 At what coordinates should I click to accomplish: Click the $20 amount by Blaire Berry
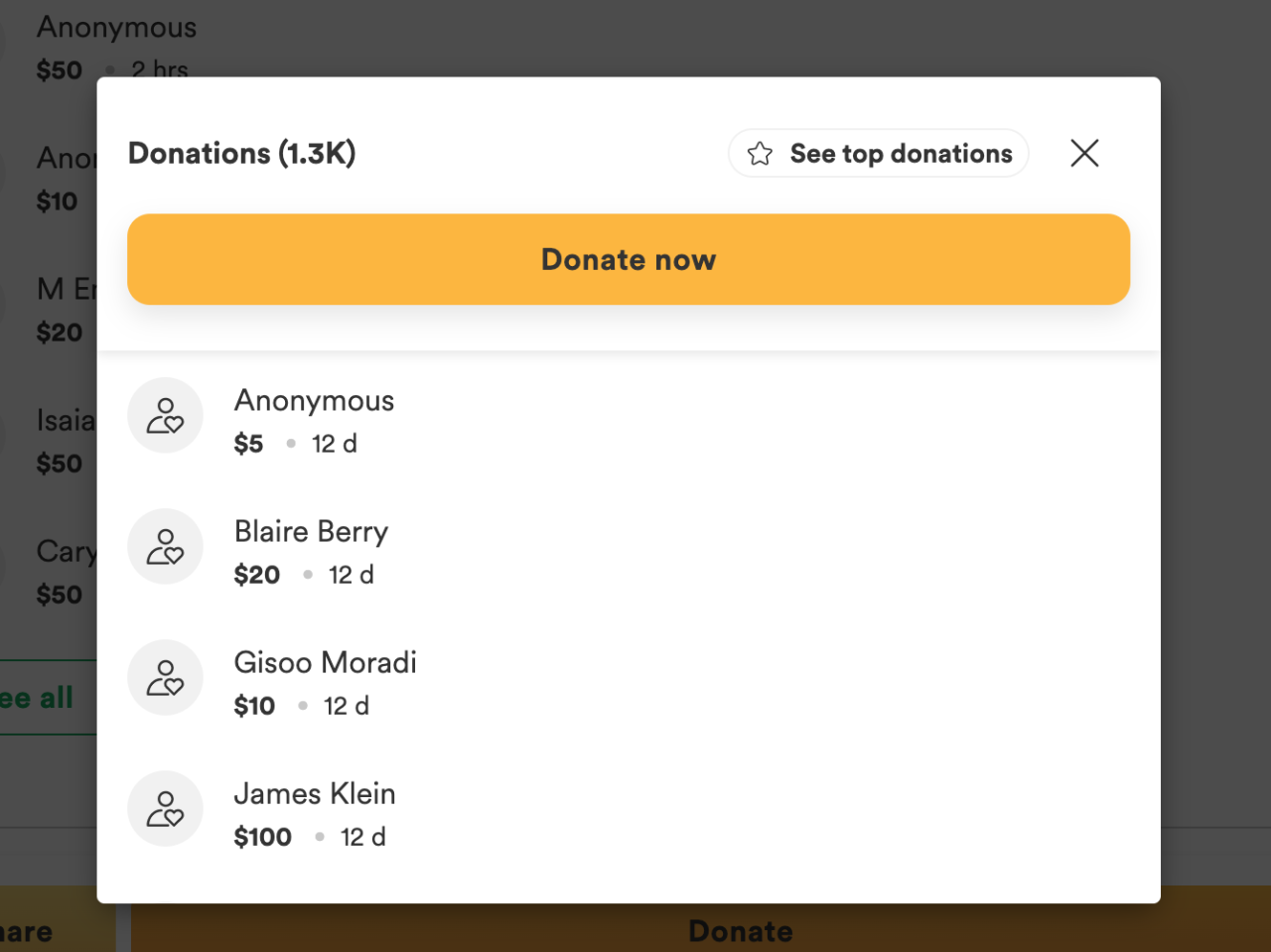[x=257, y=575]
